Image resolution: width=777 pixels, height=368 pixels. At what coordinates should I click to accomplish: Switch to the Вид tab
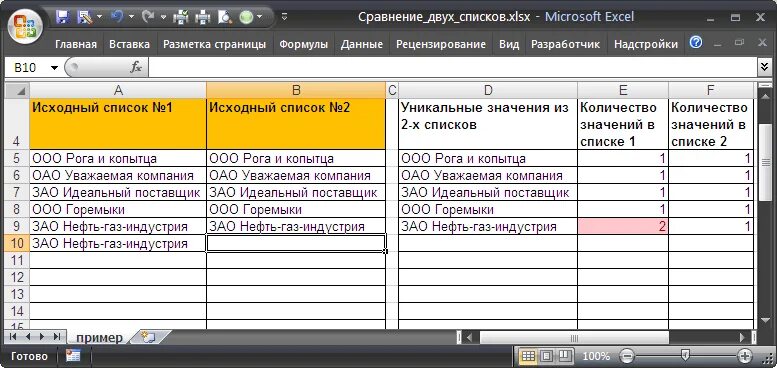[x=509, y=44]
